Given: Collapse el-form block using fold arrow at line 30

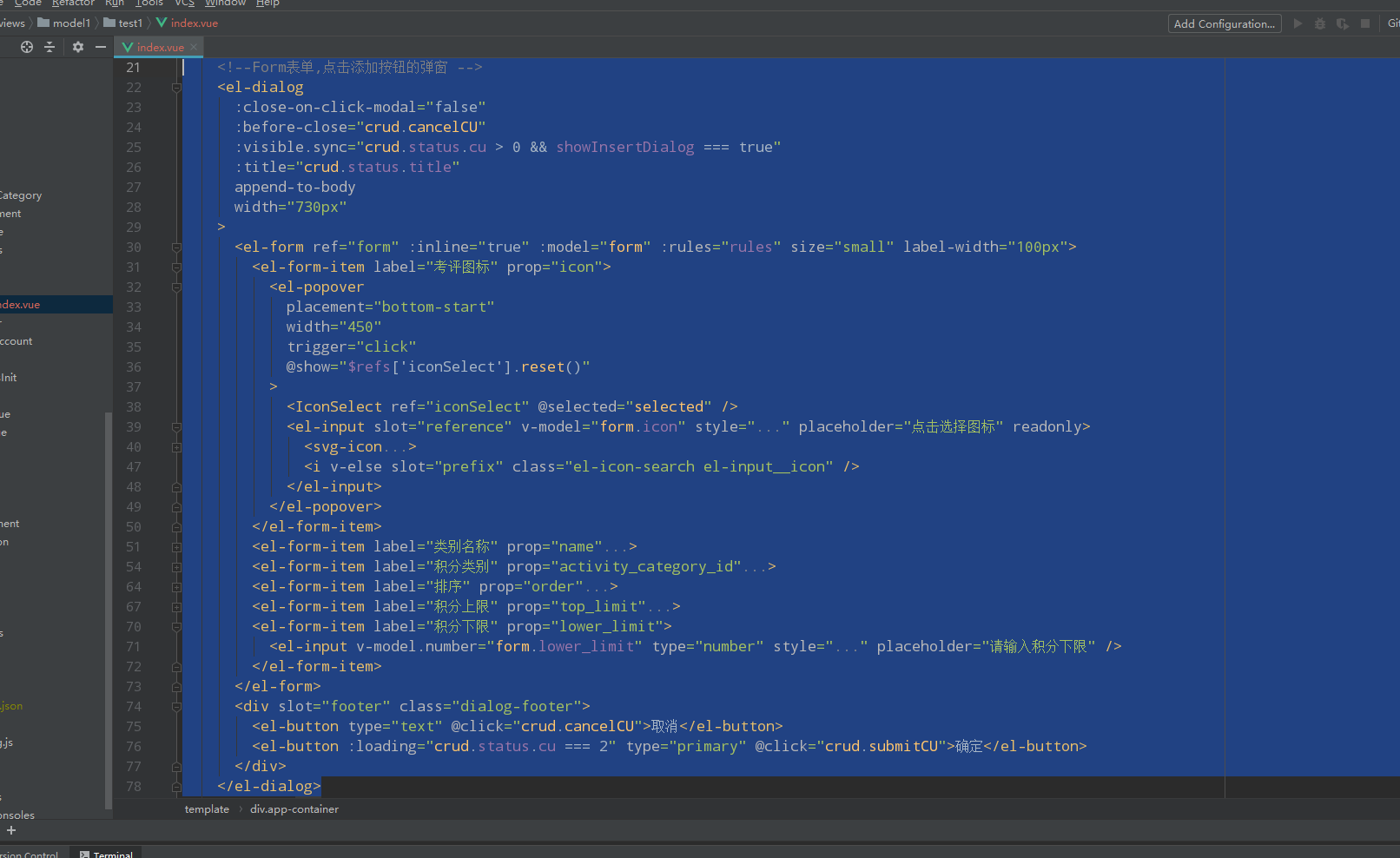Looking at the screenshot, I should (176, 247).
